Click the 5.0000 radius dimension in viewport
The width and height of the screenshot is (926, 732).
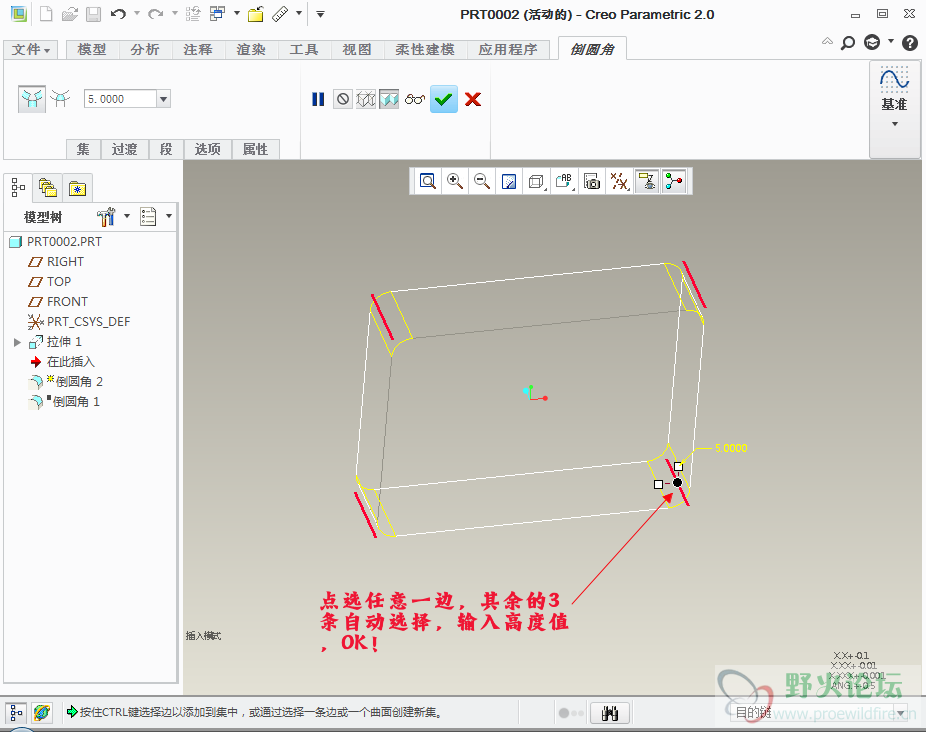click(x=731, y=448)
